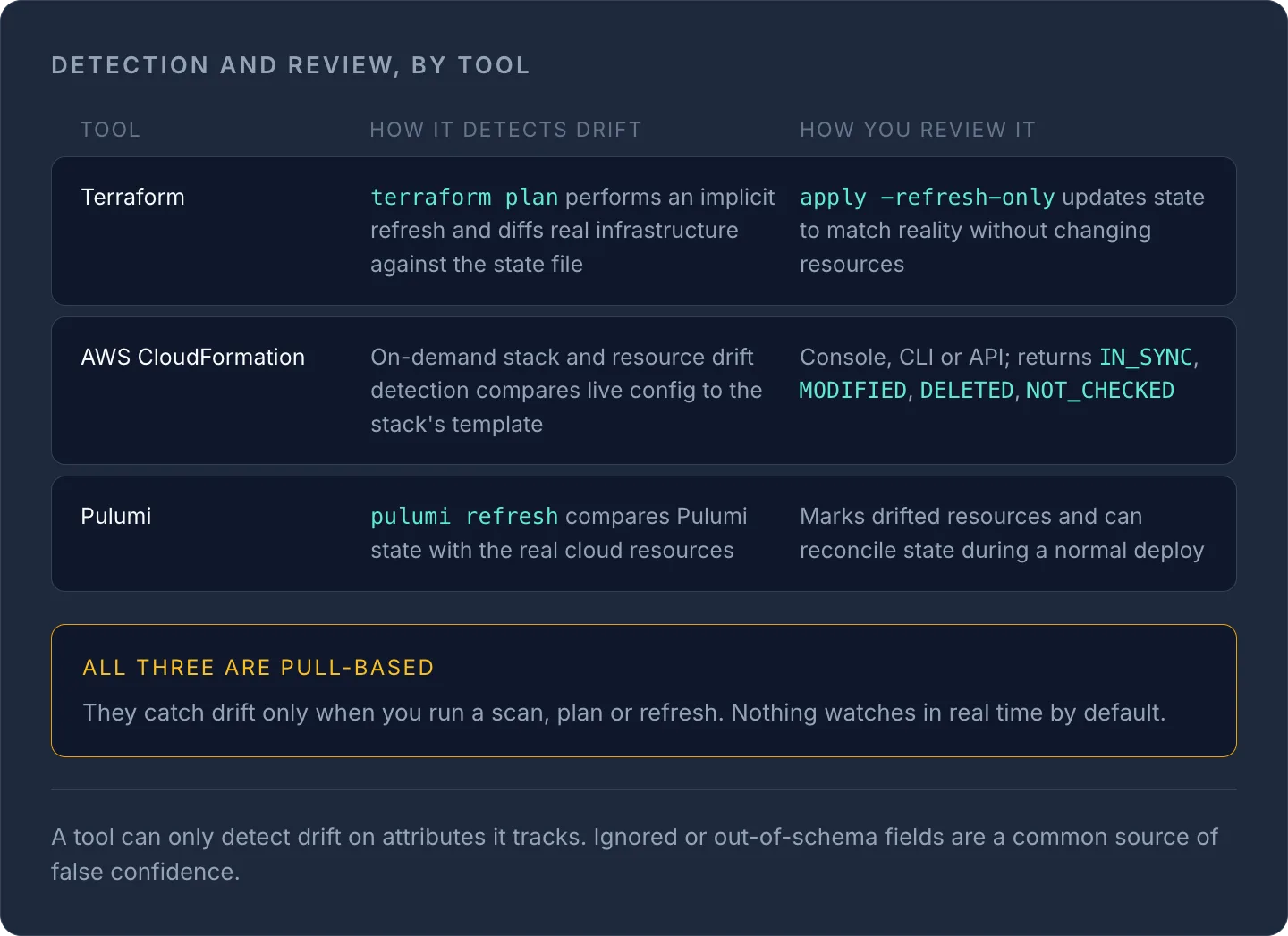Click 'to match reality without changing' text

tap(975, 231)
